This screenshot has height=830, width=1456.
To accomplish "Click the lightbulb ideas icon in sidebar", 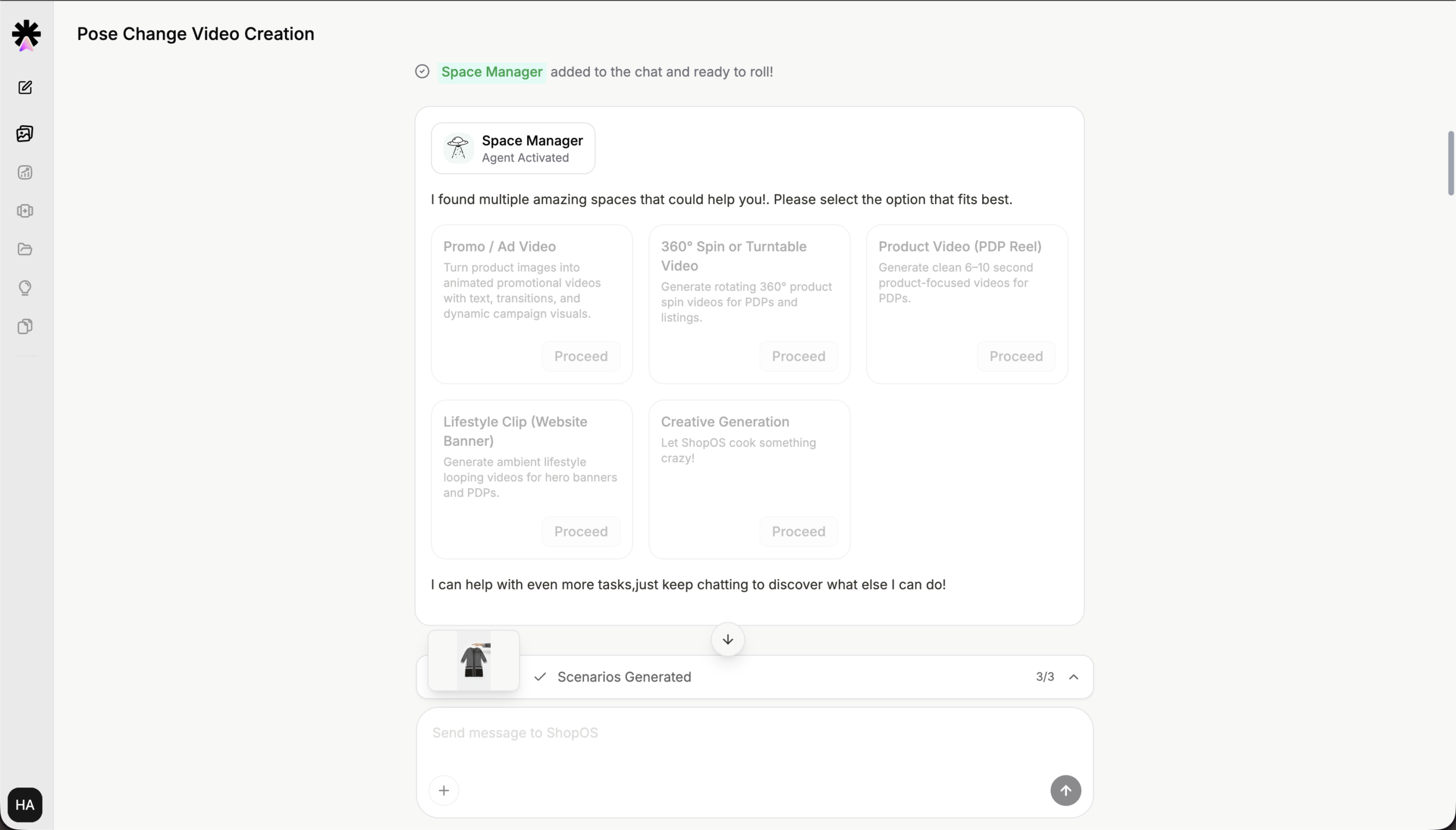I will 24,288.
